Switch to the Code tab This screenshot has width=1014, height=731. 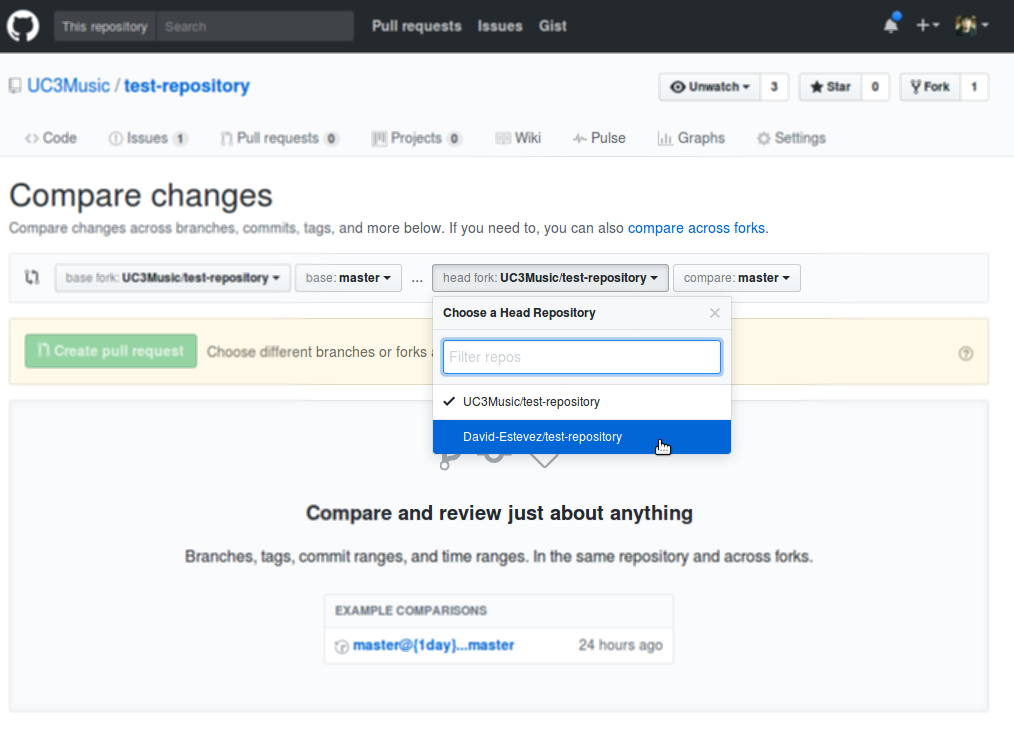pos(51,138)
